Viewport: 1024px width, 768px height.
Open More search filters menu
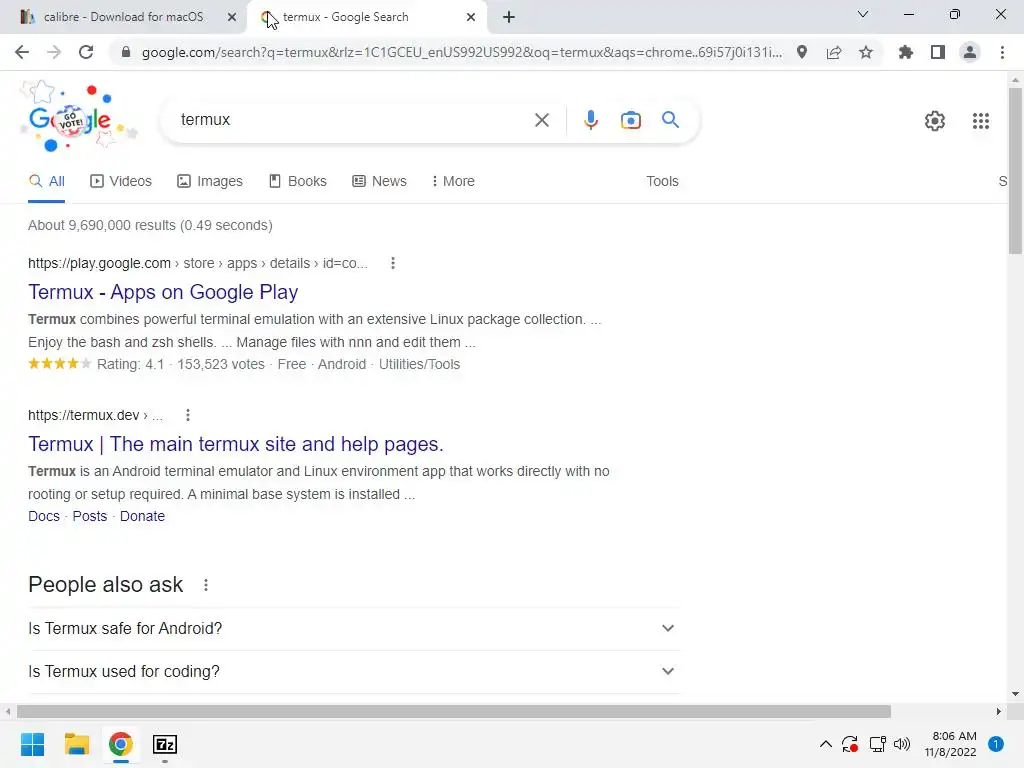pyautogui.click(x=453, y=181)
